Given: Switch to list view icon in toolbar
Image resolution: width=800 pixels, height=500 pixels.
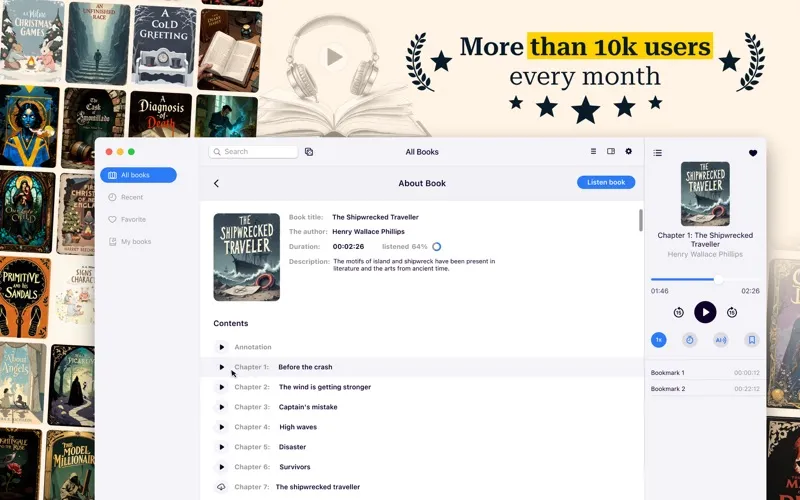Looking at the screenshot, I should [x=593, y=151].
